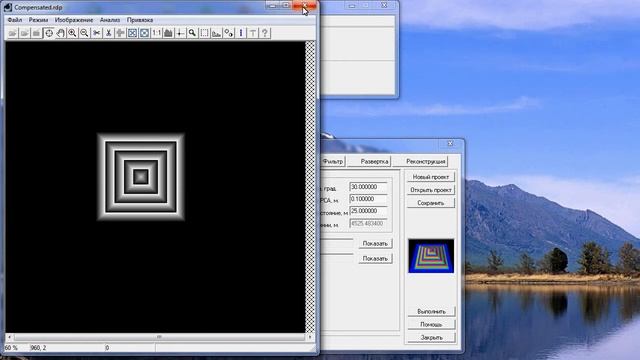
Task: Click the field containing 25.000000
Action: pyautogui.click(x=368, y=211)
